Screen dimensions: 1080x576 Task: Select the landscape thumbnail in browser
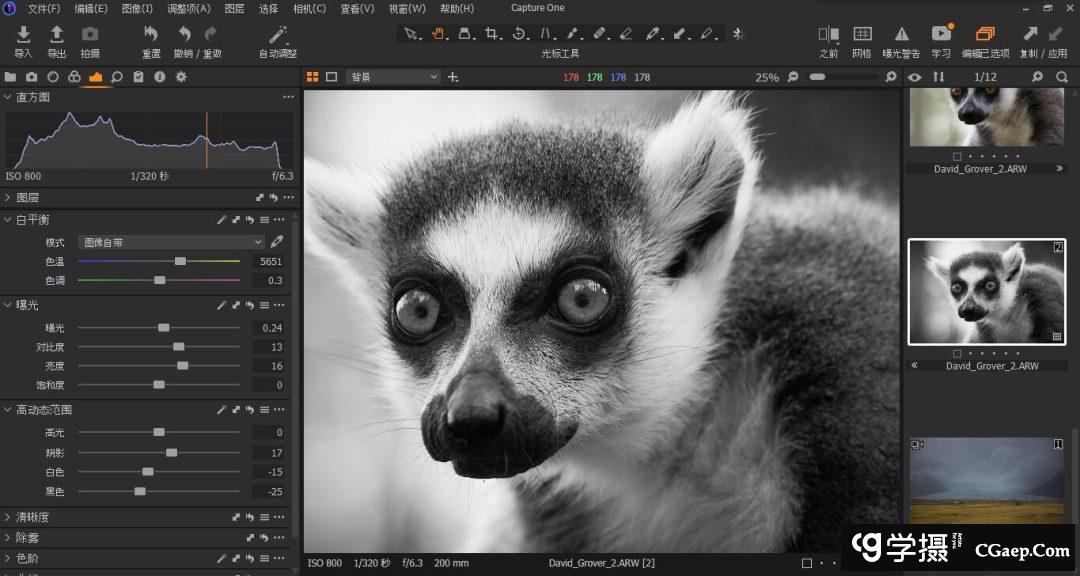pyautogui.click(x=987, y=482)
